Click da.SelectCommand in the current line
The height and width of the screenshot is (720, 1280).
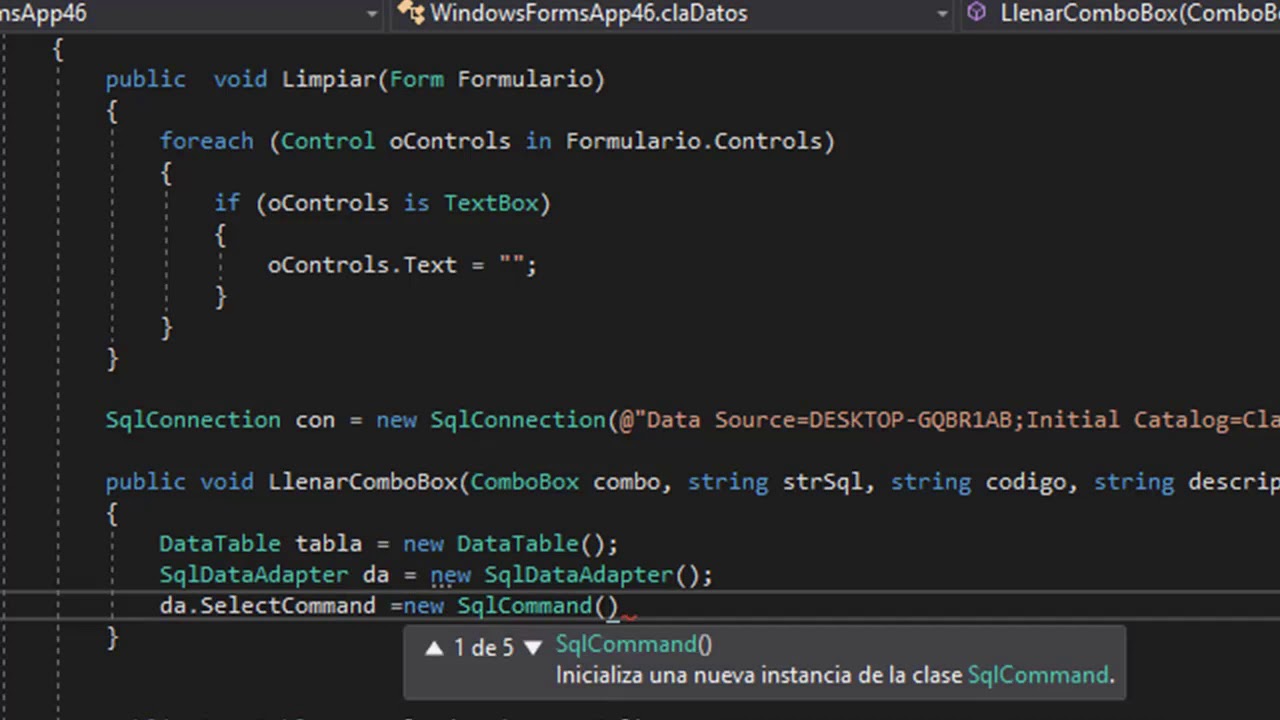(267, 606)
